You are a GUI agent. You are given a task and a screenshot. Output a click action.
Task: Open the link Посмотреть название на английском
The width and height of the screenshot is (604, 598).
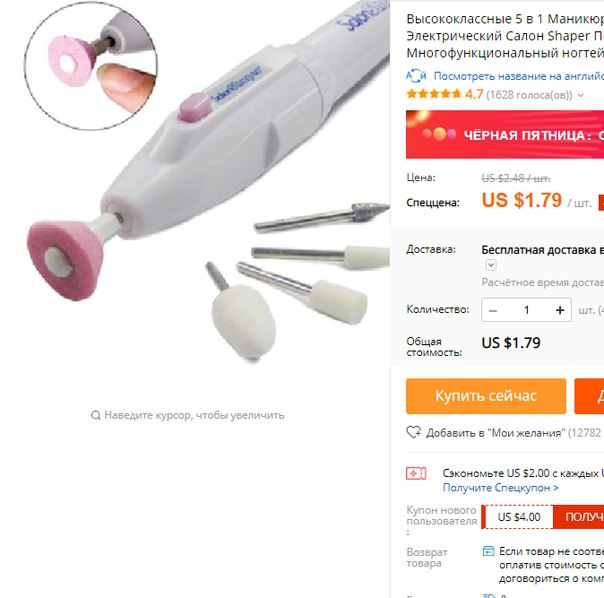(518, 76)
